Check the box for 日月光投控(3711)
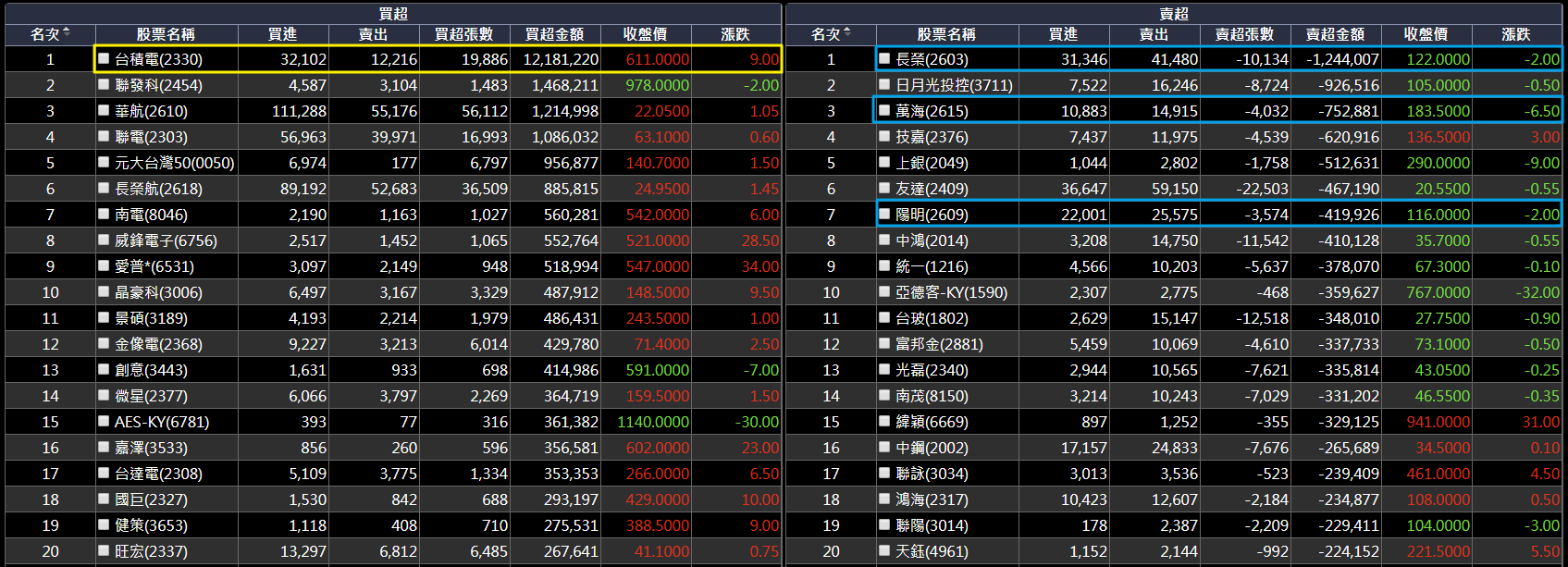 885,84
